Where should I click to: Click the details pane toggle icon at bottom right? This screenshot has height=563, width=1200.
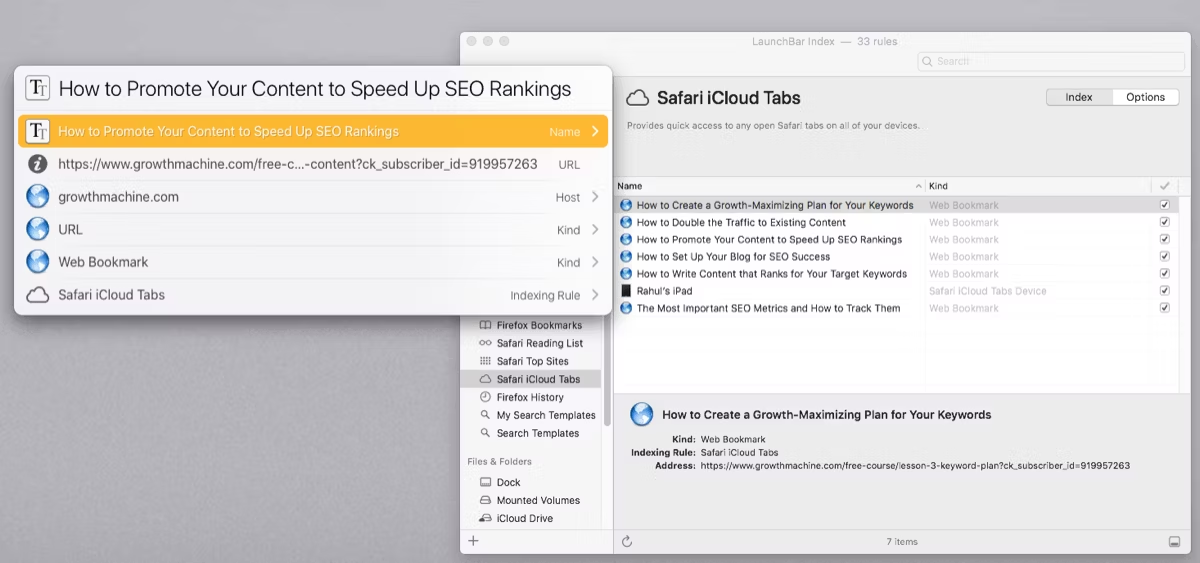point(1174,541)
